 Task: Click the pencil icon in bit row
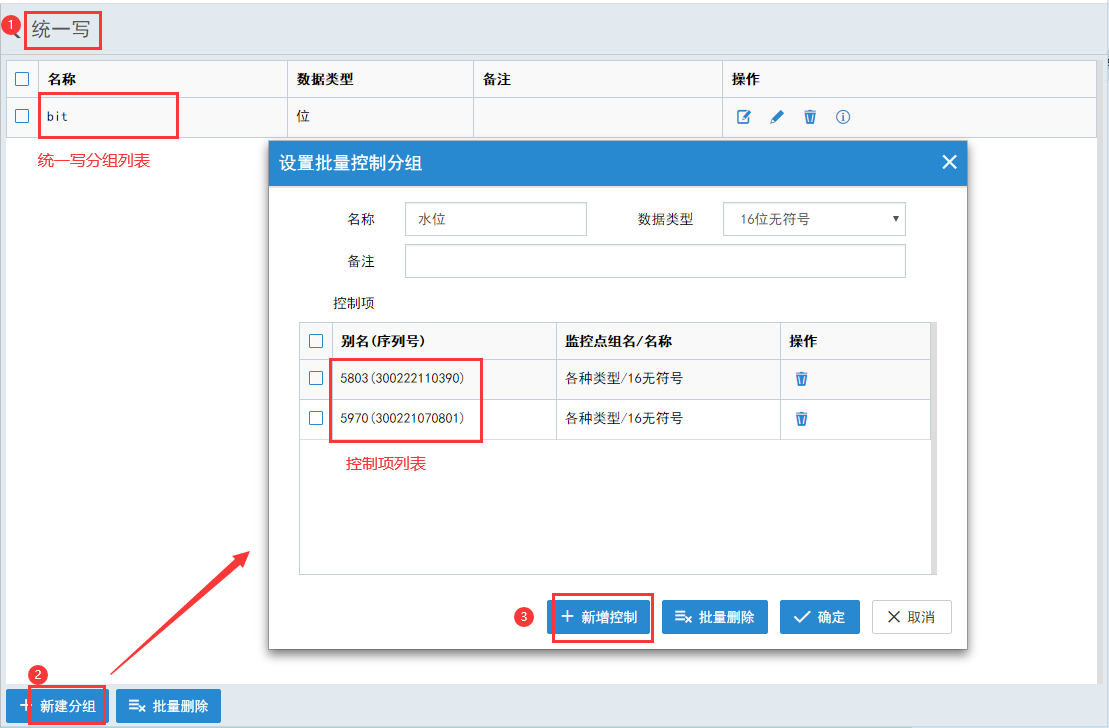776,117
